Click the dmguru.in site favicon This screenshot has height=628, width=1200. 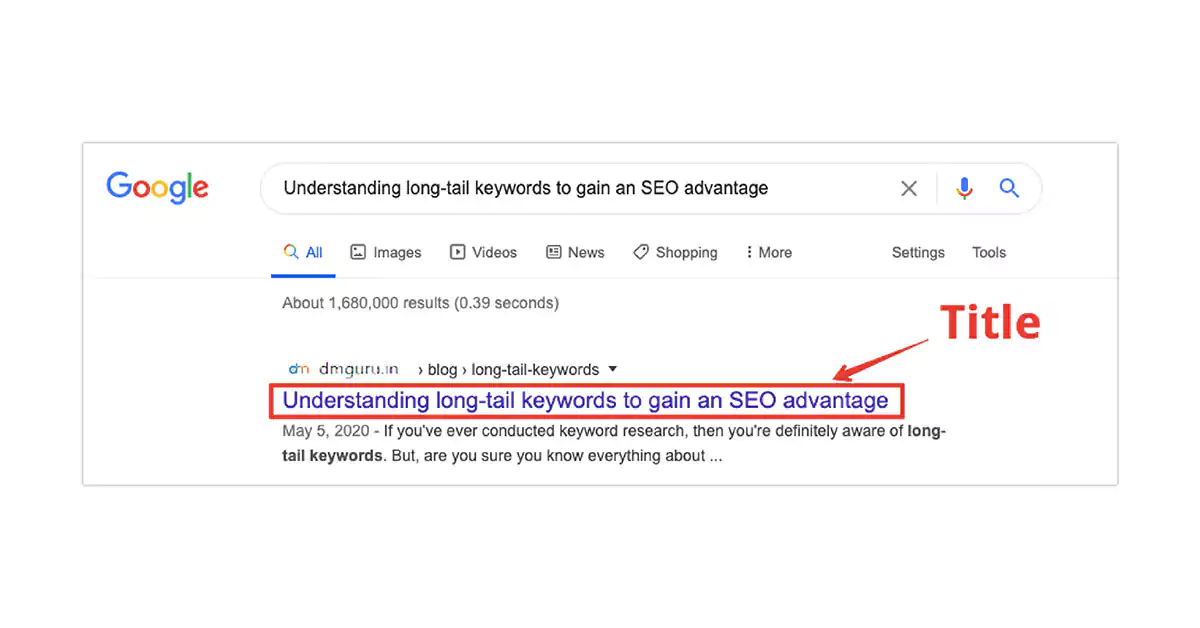(x=298, y=369)
